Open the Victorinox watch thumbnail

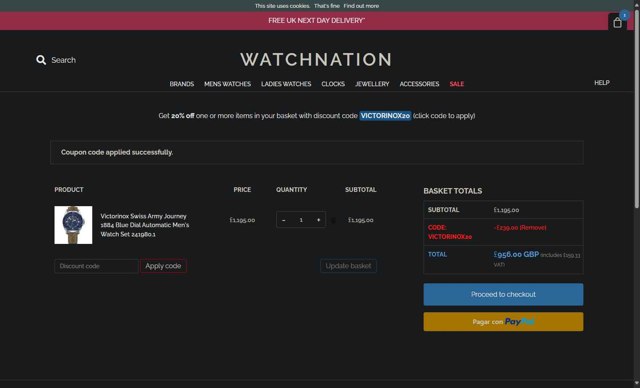click(73, 225)
